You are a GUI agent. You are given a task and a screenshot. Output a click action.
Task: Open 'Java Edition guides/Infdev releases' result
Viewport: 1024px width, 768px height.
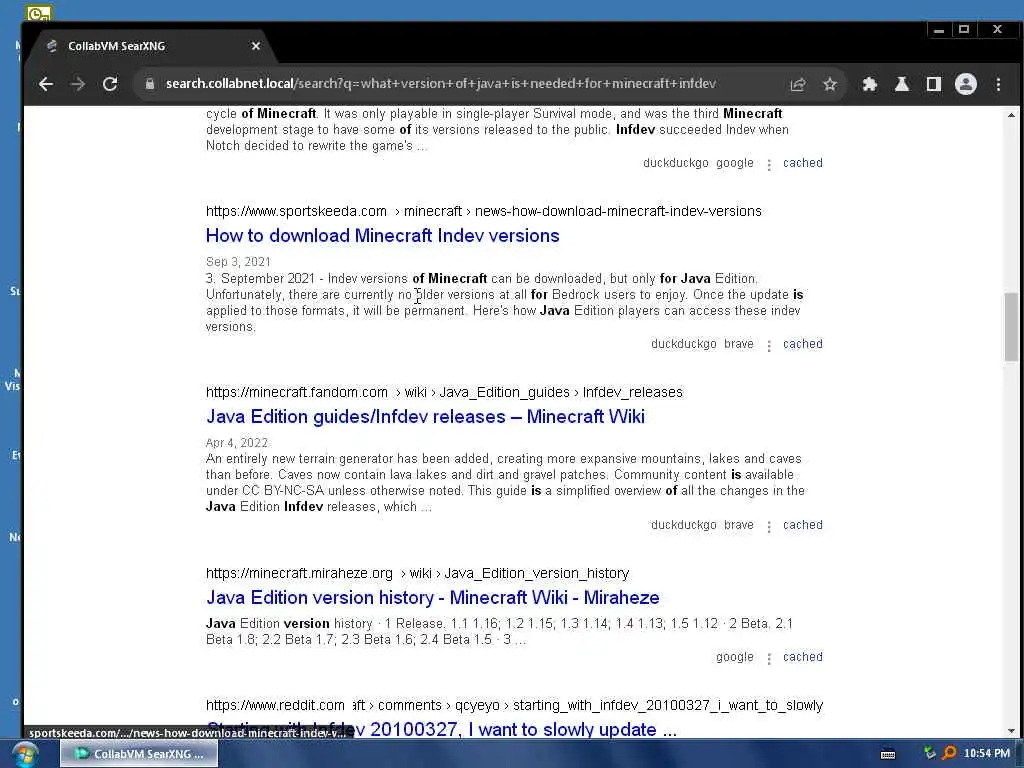click(x=425, y=416)
